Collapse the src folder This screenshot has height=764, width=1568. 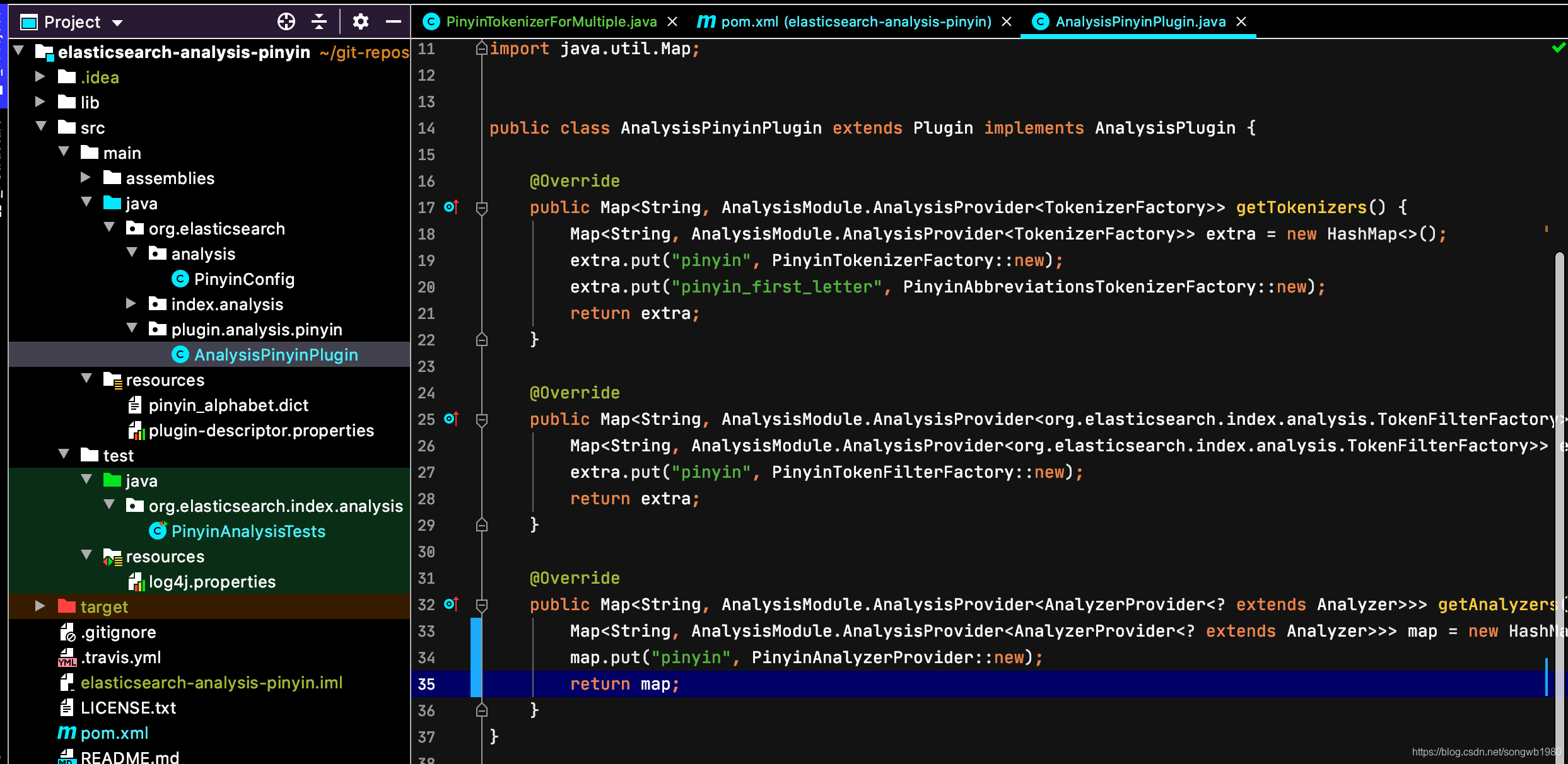[41, 127]
